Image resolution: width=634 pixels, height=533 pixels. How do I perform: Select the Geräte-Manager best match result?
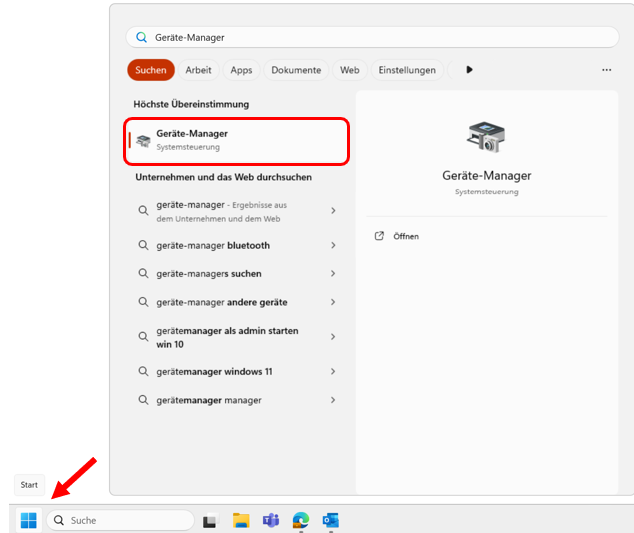pyautogui.click(x=237, y=140)
